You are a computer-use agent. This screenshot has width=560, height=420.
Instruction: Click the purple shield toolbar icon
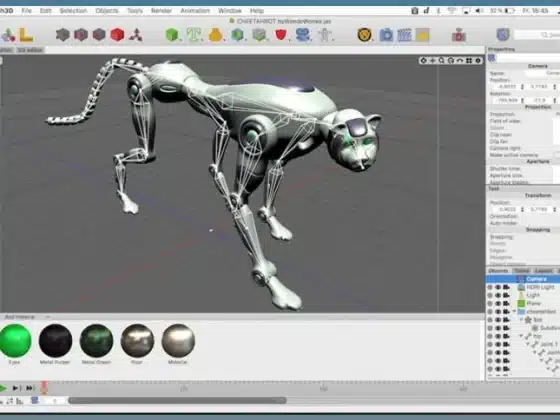(502, 35)
